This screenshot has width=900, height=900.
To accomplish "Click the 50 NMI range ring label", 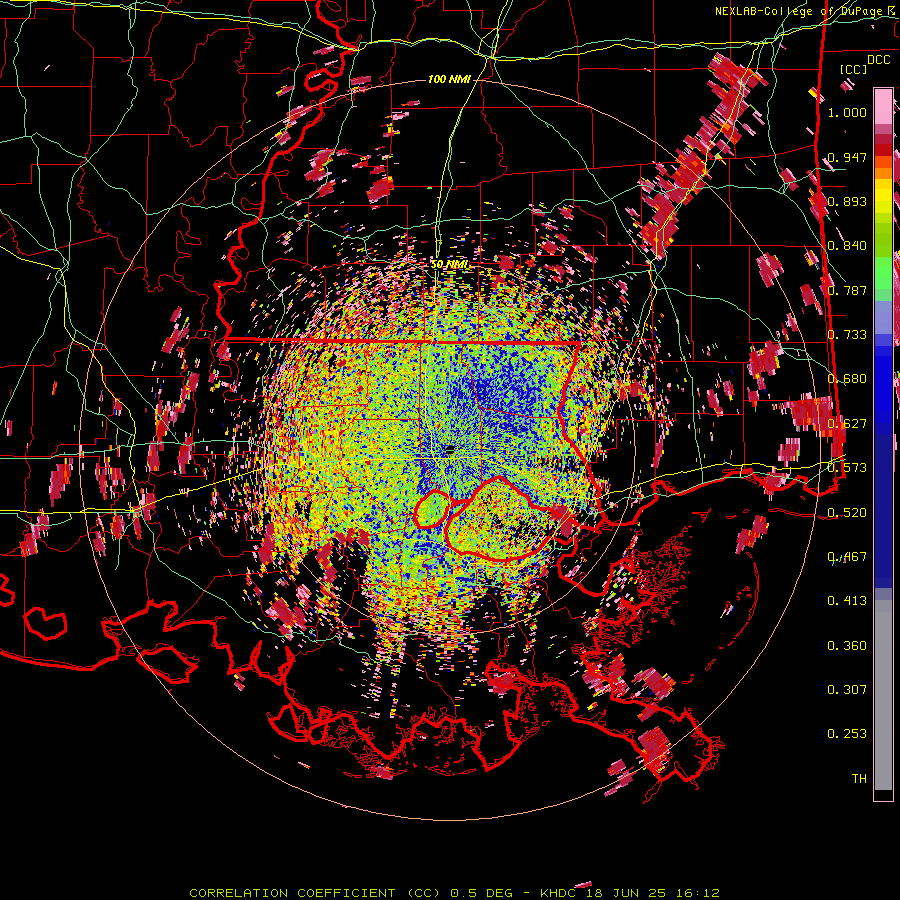I will click(449, 265).
